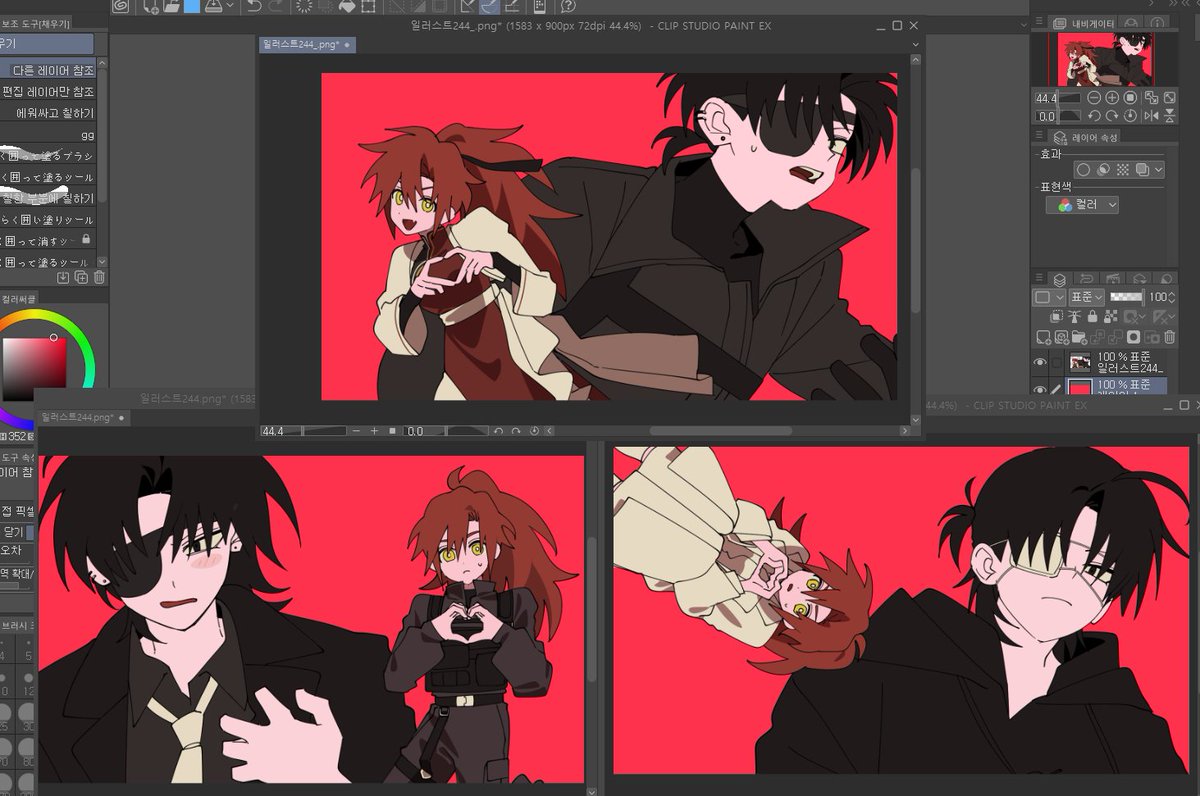Click the New raster layer icon
This screenshot has width=1200, height=796.
click(x=1044, y=337)
